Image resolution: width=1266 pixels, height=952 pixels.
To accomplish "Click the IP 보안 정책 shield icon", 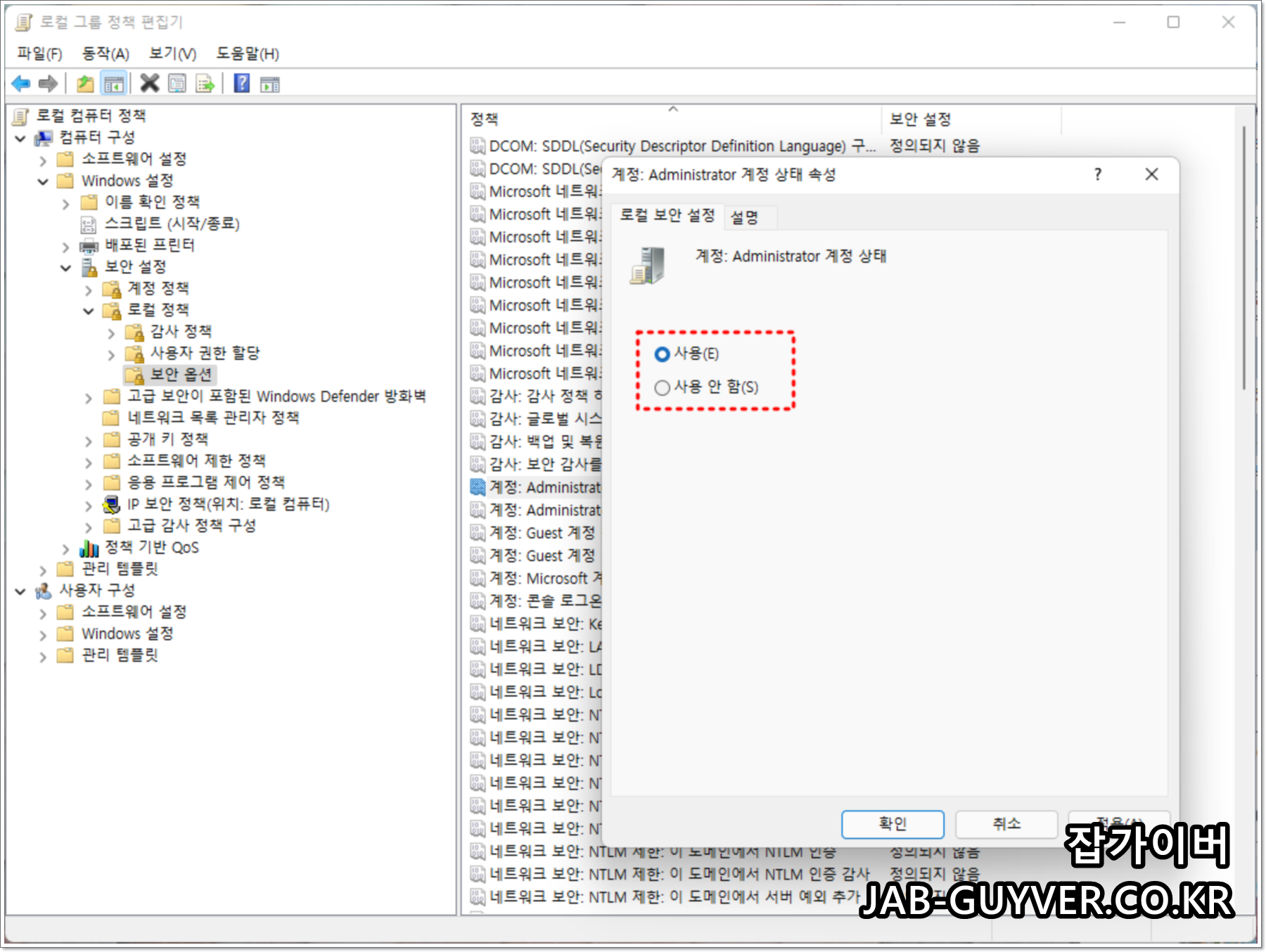I will (111, 504).
